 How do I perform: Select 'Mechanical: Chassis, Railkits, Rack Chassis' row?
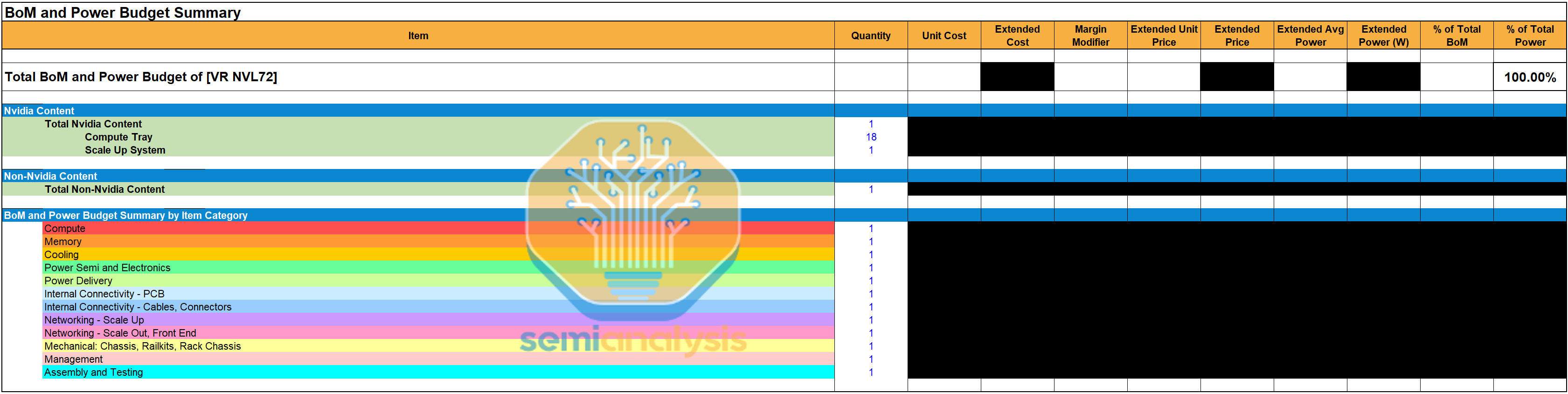(x=438, y=346)
